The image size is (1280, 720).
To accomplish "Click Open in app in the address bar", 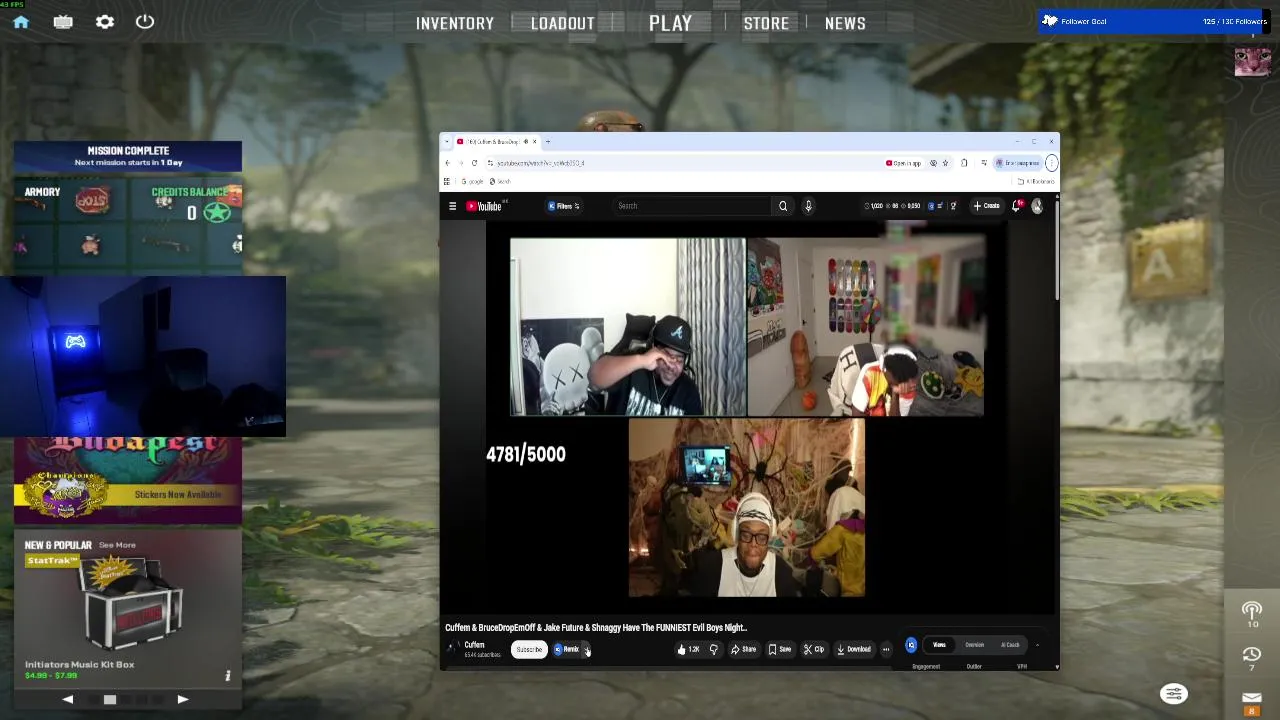I will point(903,163).
